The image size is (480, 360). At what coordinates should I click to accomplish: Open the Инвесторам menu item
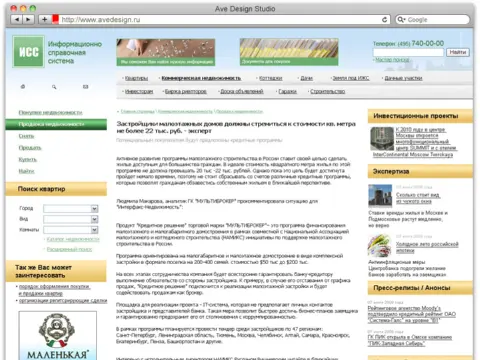[139, 91]
